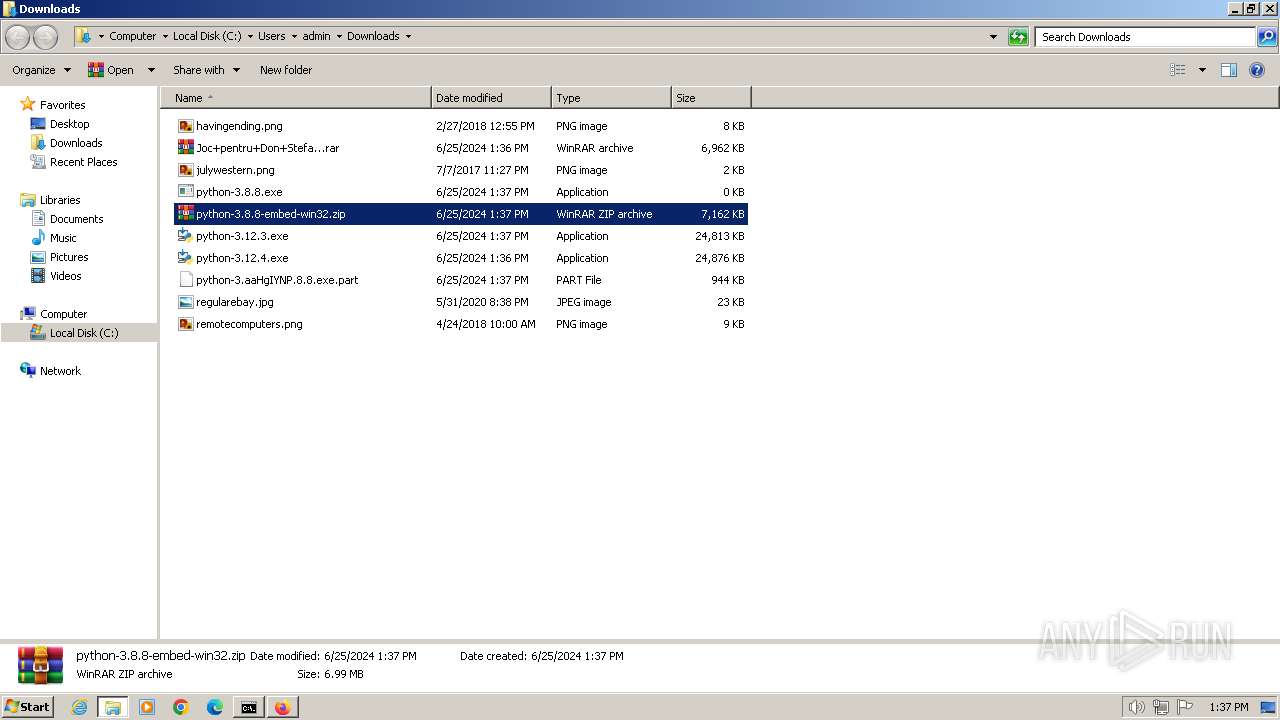Viewport: 1280px width, 720px height.
Task: Click Libraries header in navigation pane
Action: pos(60,200)
